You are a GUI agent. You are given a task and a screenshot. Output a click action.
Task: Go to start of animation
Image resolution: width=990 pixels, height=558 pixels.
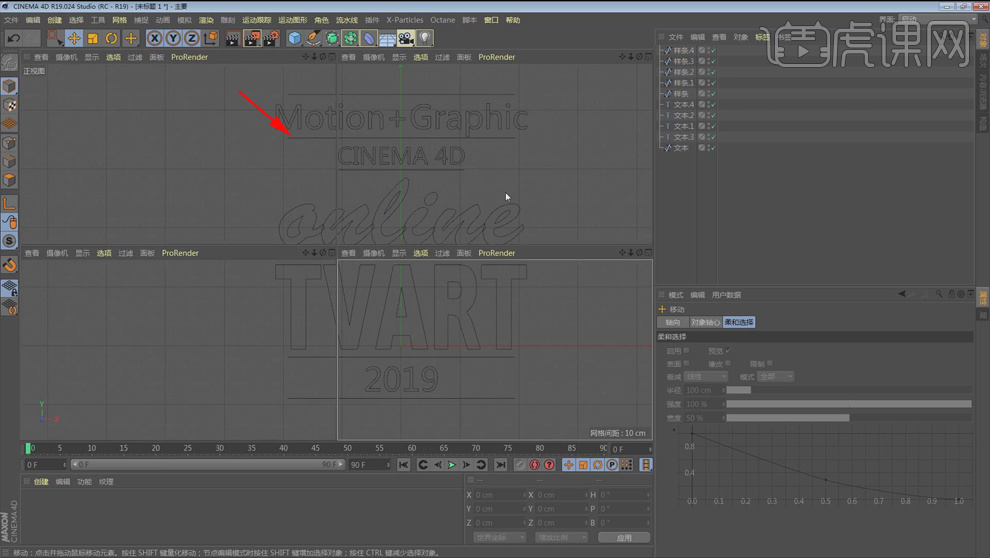click(403, 465)
